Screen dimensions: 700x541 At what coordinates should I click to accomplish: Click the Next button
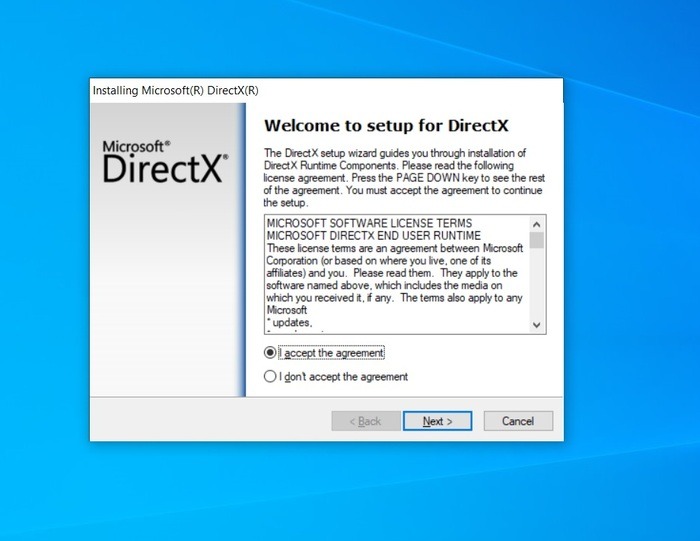(437, 421)
